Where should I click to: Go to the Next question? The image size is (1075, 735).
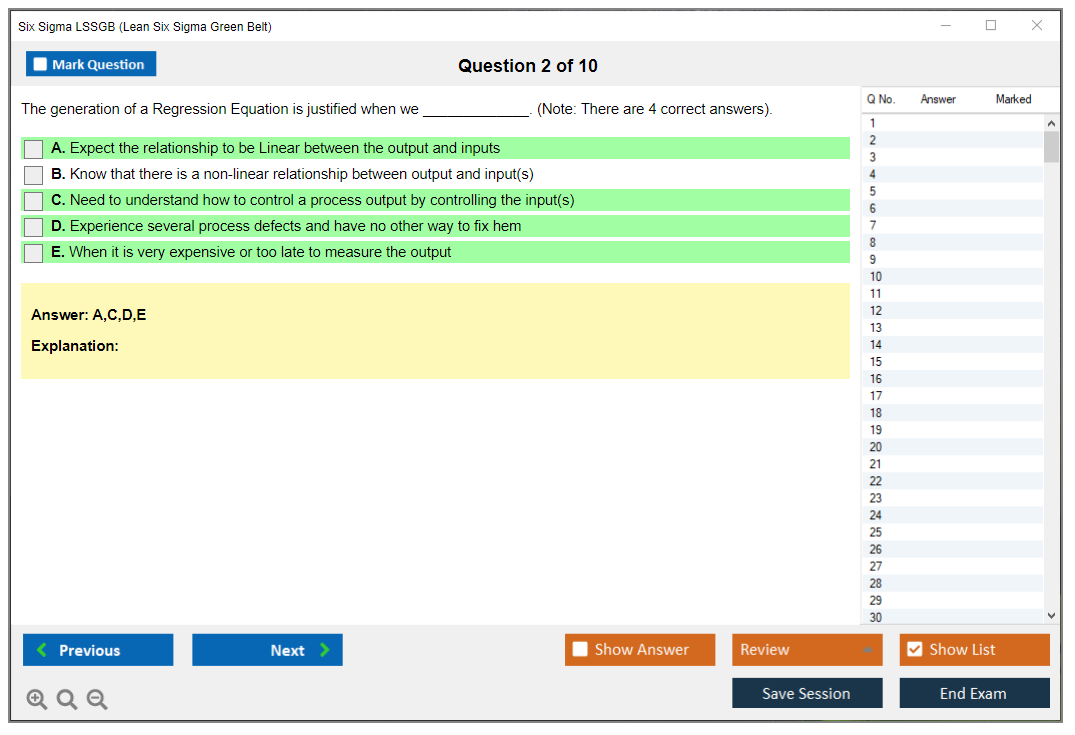tap(267, 650)
